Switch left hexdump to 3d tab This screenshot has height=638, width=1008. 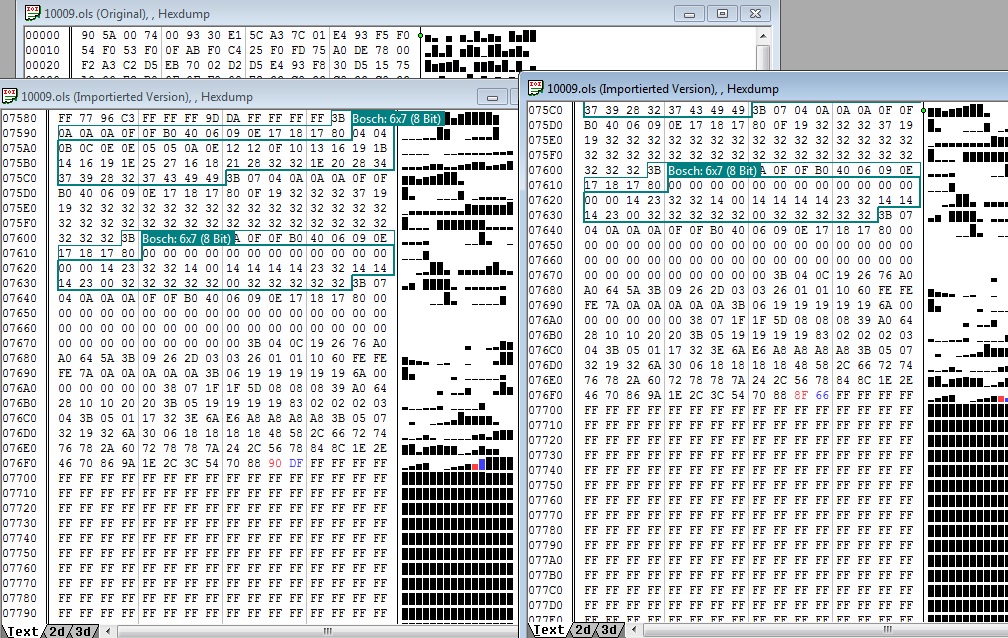(84, 631)
